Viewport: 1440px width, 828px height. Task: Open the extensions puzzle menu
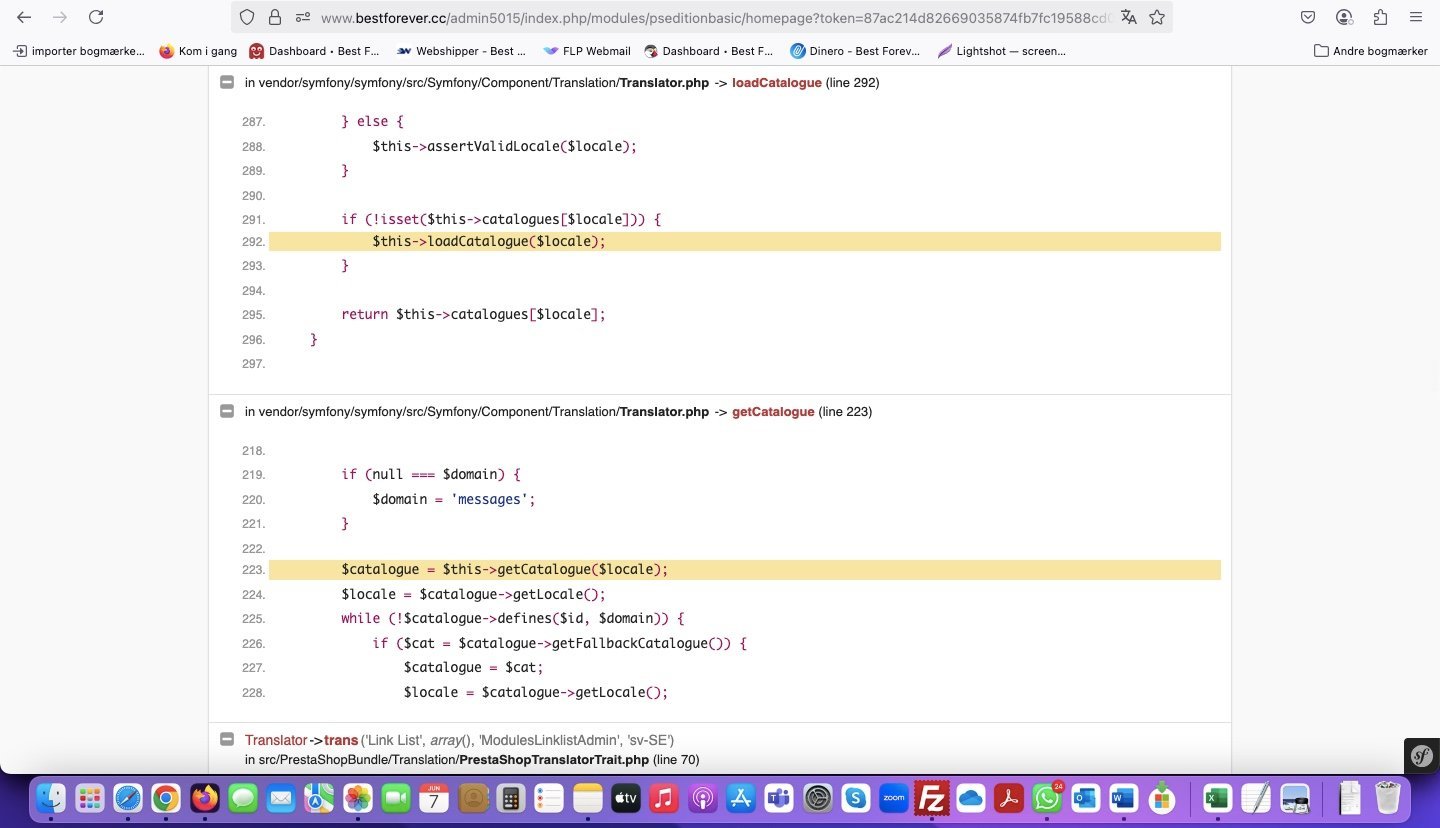1380,17
